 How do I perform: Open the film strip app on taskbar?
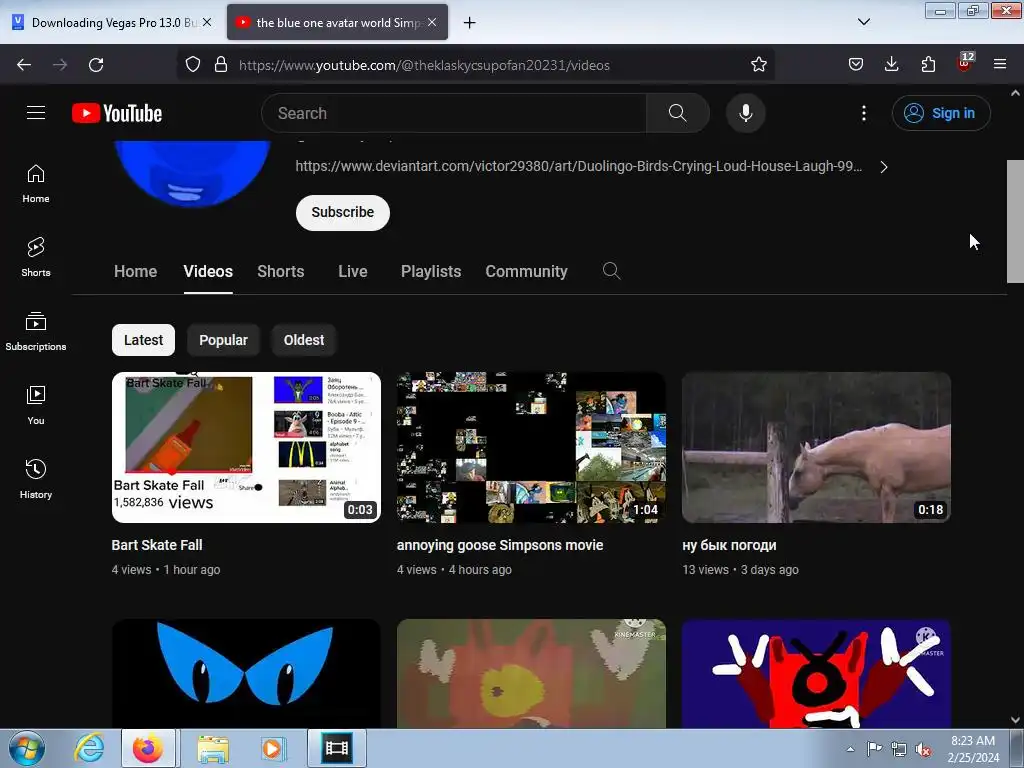pos(337,749)
